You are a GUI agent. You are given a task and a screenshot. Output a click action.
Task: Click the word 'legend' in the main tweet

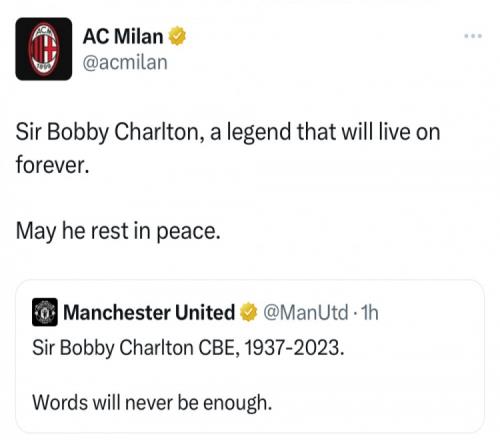[259, 133]
